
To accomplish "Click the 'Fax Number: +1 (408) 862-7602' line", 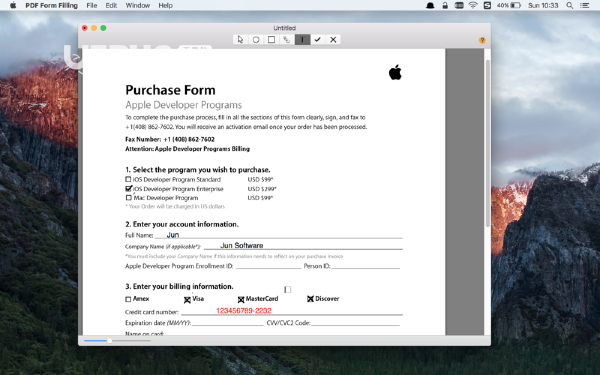I will click(170, 139).
